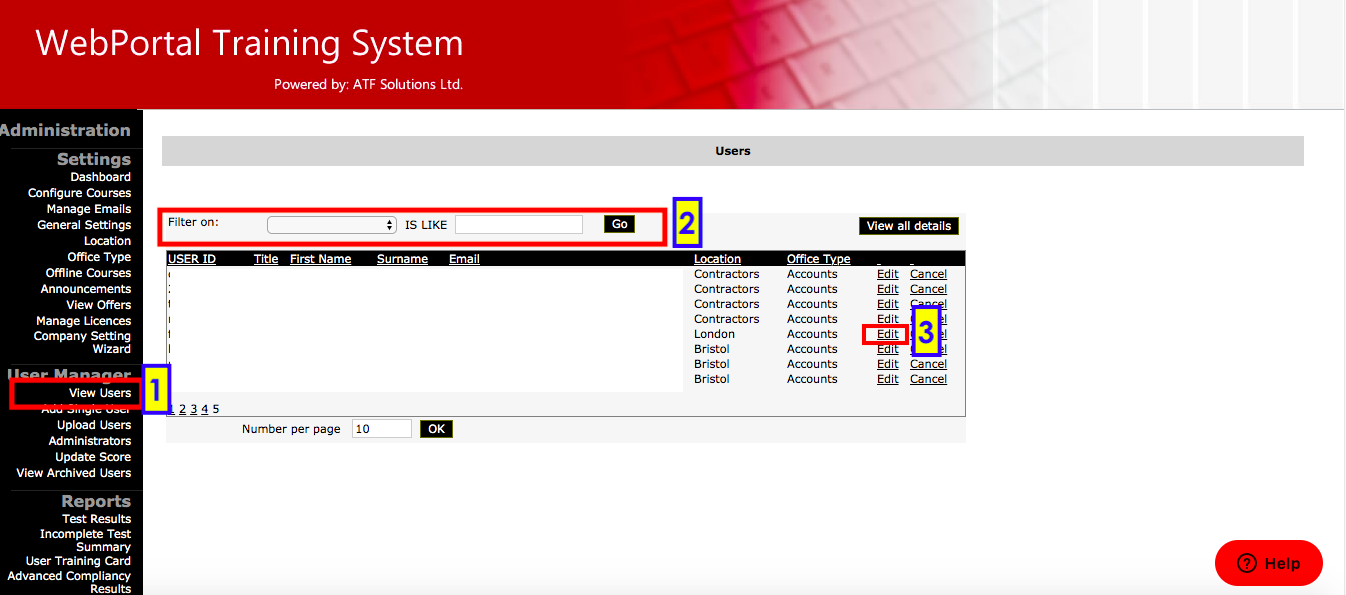Viewport: 1346px width, 595px height.
Task: Click the Office Type column header
Action: (x=818, y=259)
